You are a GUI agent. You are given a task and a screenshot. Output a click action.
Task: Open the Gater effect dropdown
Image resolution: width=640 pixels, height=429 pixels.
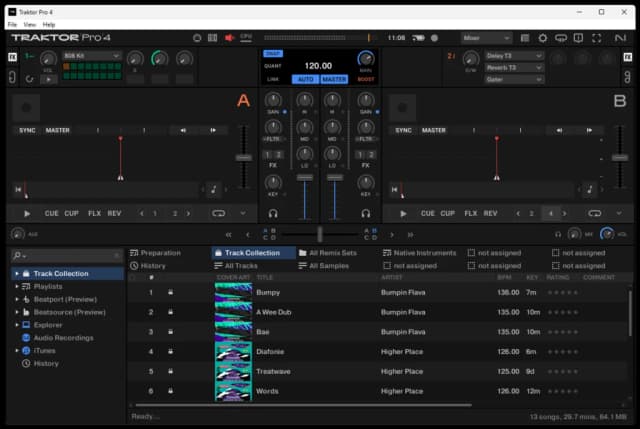(x=514, y=80)
